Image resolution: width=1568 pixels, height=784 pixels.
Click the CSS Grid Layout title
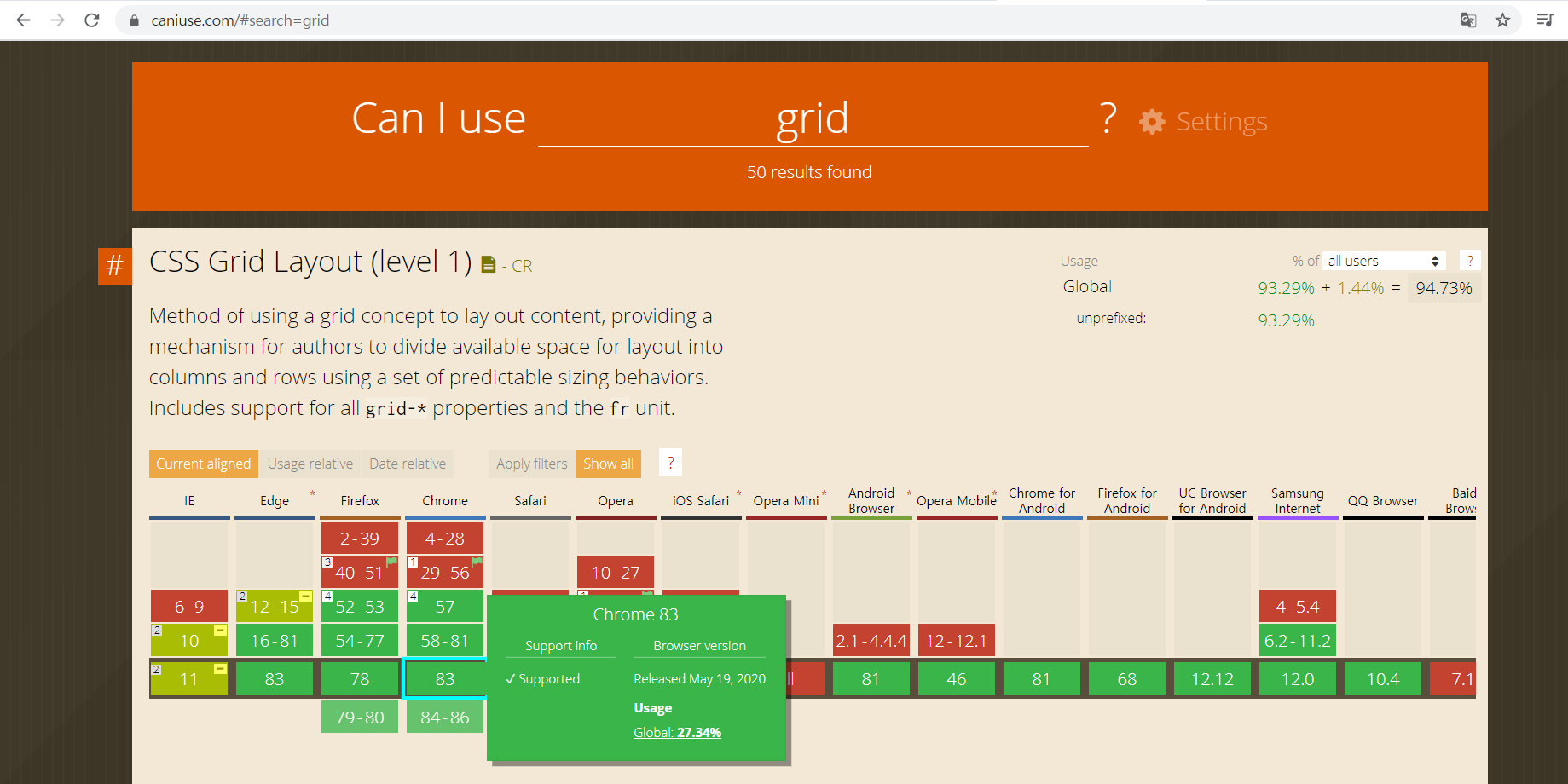tap(310, 262)
